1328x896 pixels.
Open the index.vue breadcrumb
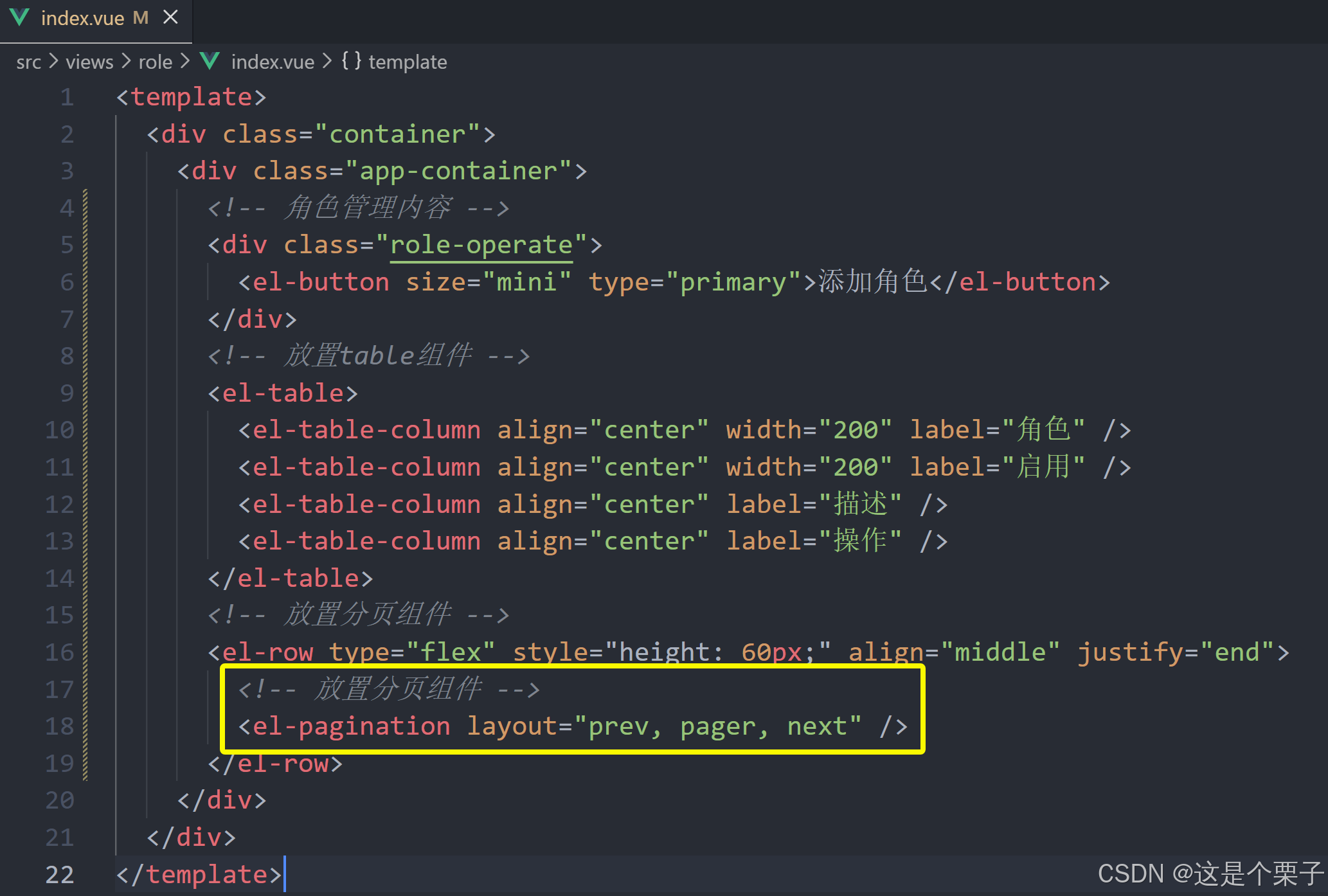[x=273, y=62]
